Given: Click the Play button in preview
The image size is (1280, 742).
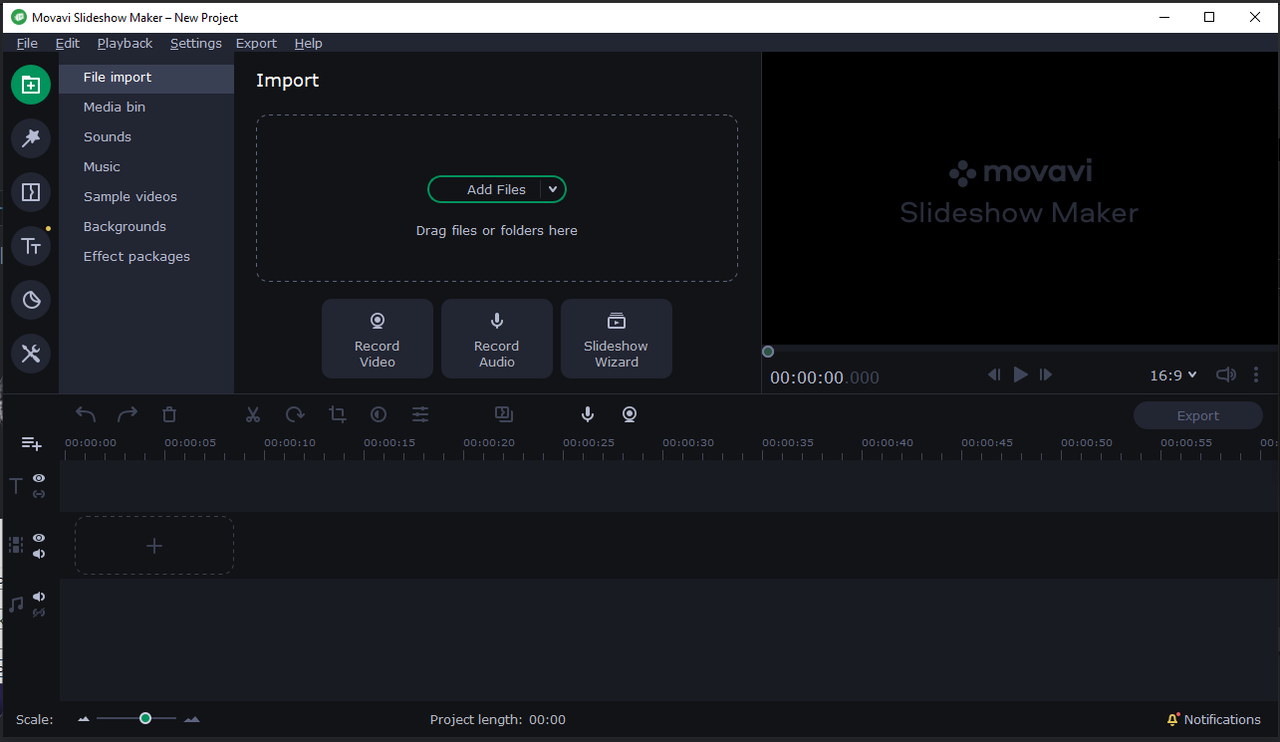Looking at the screenshot, I should click(1020, 375).
